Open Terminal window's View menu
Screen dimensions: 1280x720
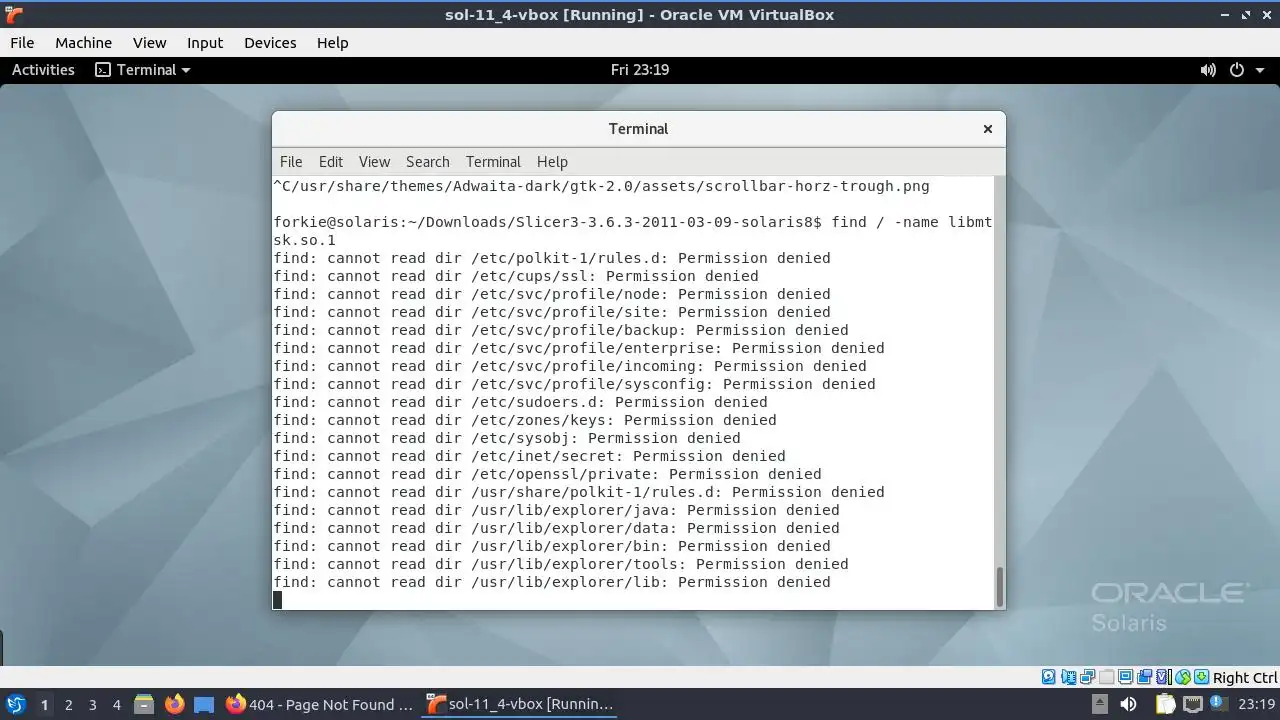tap(374, 162)
